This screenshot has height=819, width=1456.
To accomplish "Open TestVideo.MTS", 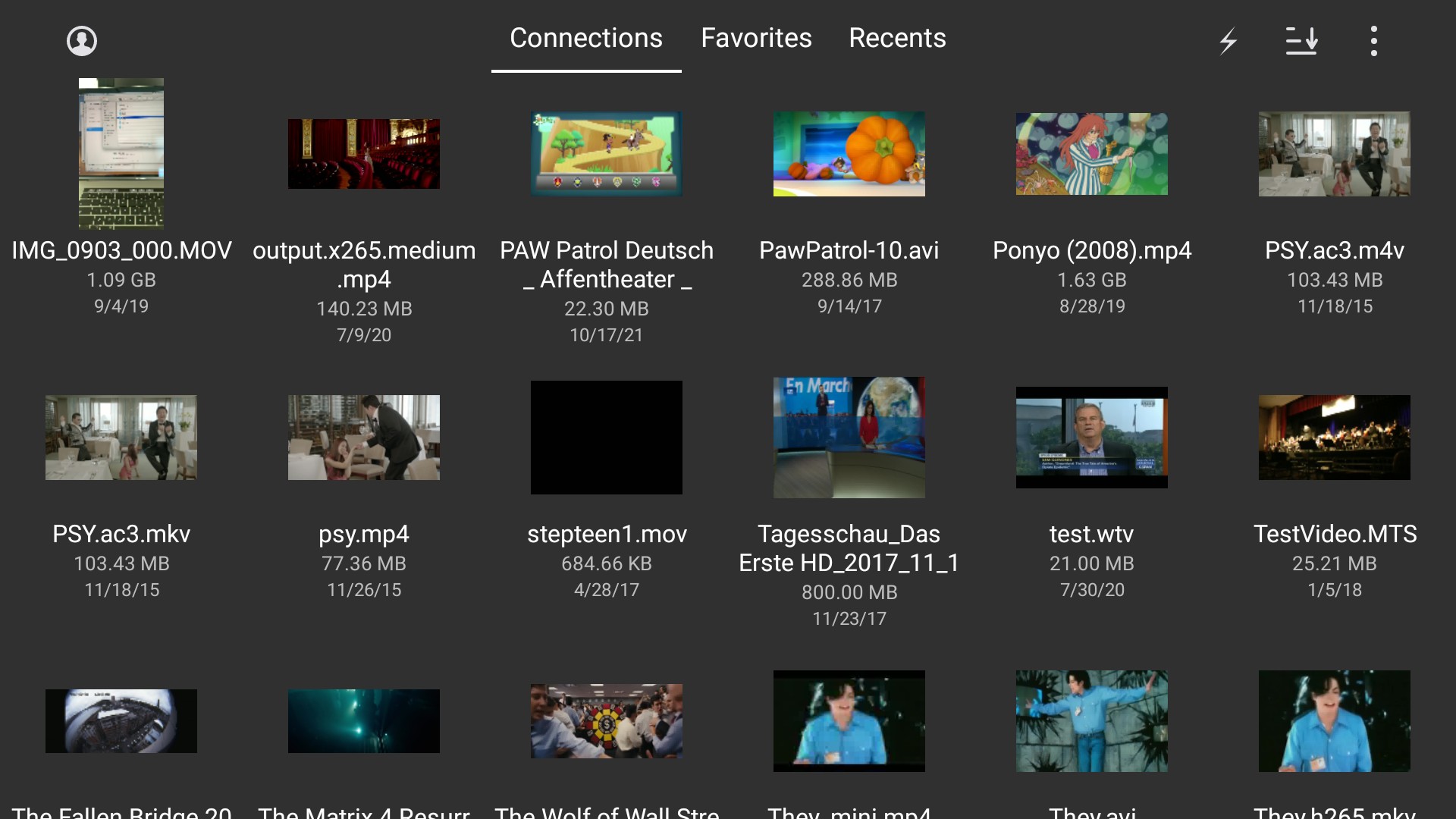I will (x=1334, y=437).
